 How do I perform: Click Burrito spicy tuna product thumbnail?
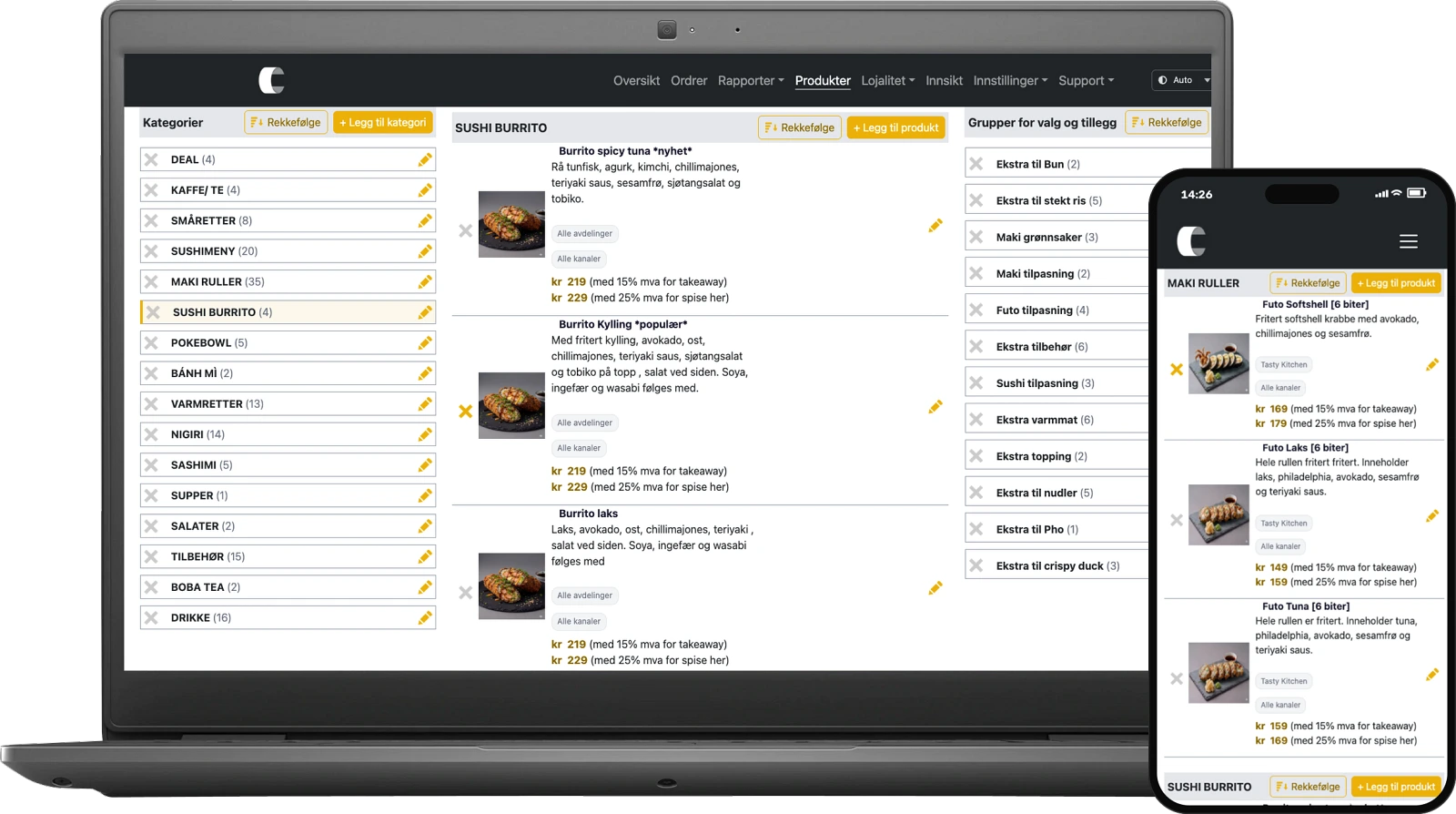click(511, 224)
